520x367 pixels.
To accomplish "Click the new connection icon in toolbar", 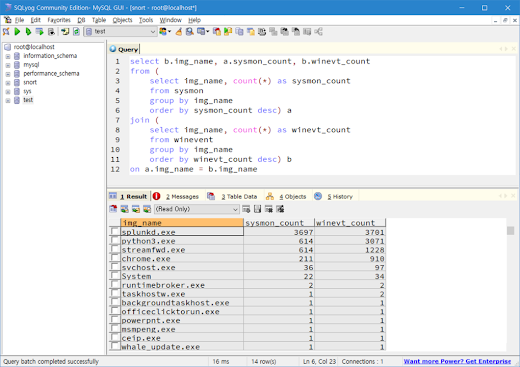I will point(6,32).
